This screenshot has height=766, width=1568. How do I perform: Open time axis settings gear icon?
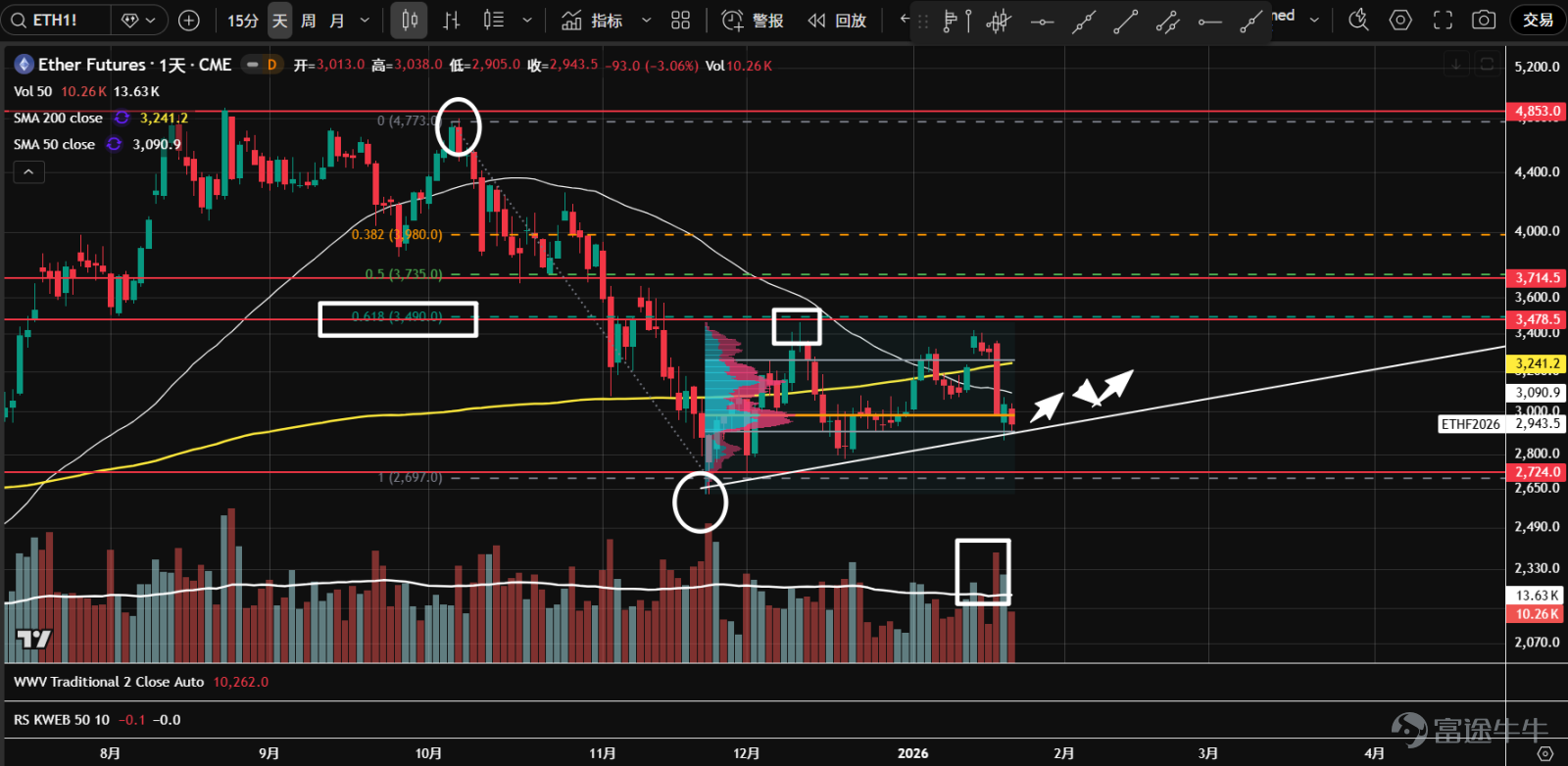click(1545, 753)
